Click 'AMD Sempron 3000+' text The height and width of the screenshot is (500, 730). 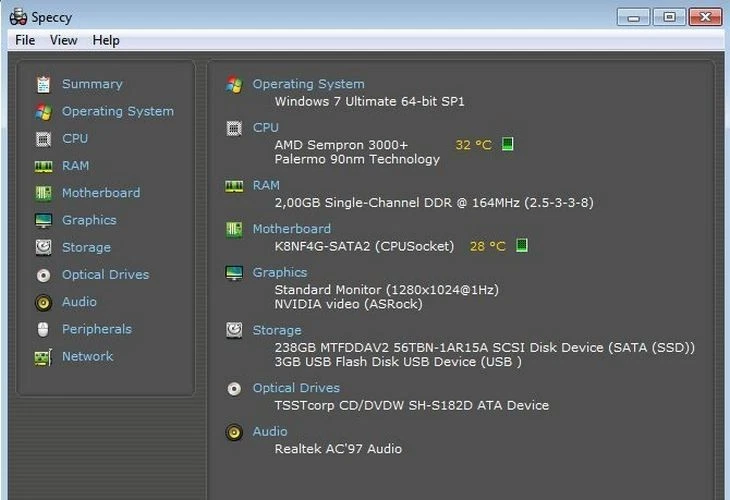(341, 145)
